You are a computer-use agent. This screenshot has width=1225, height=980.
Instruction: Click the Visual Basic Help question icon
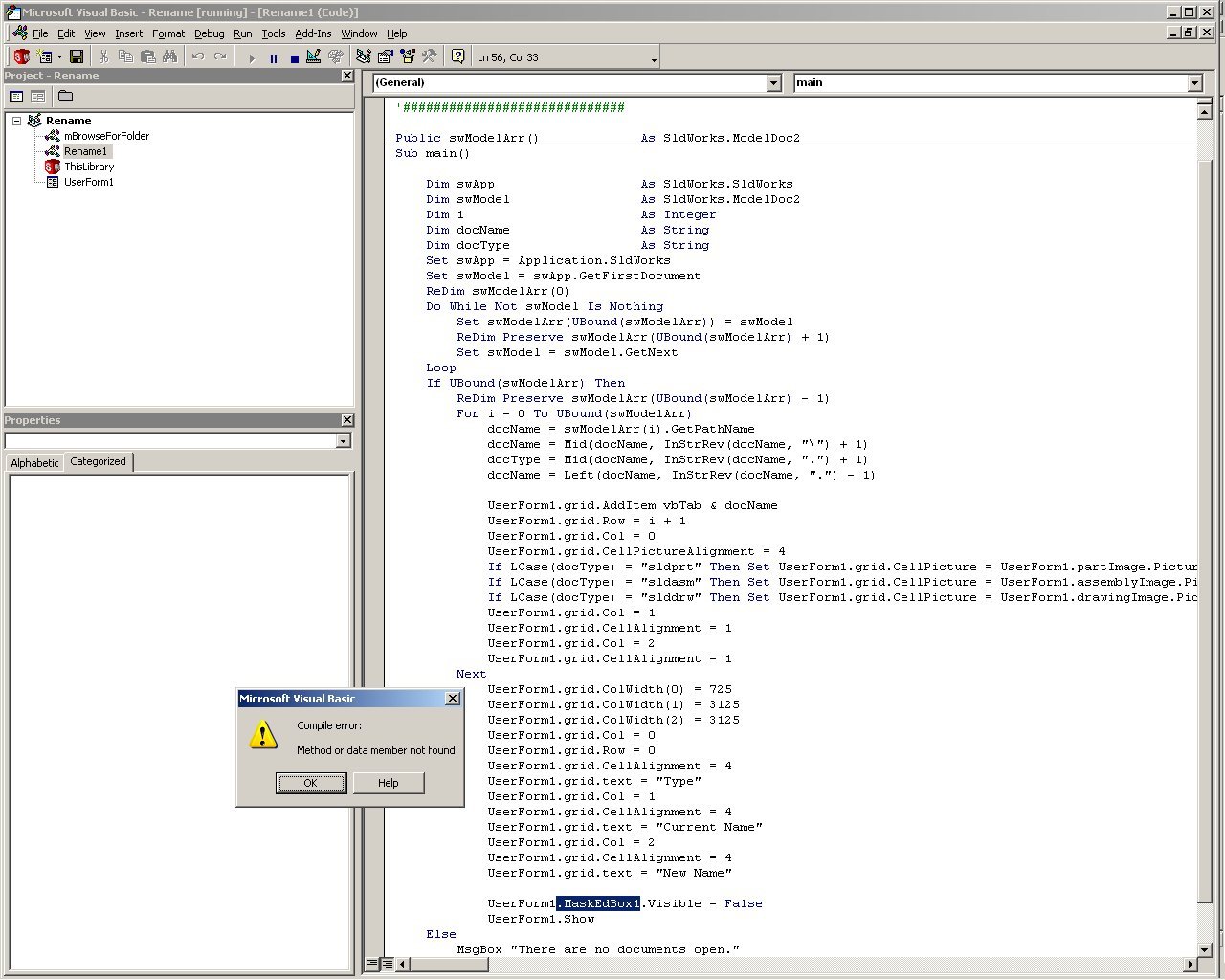pos(458,57)
